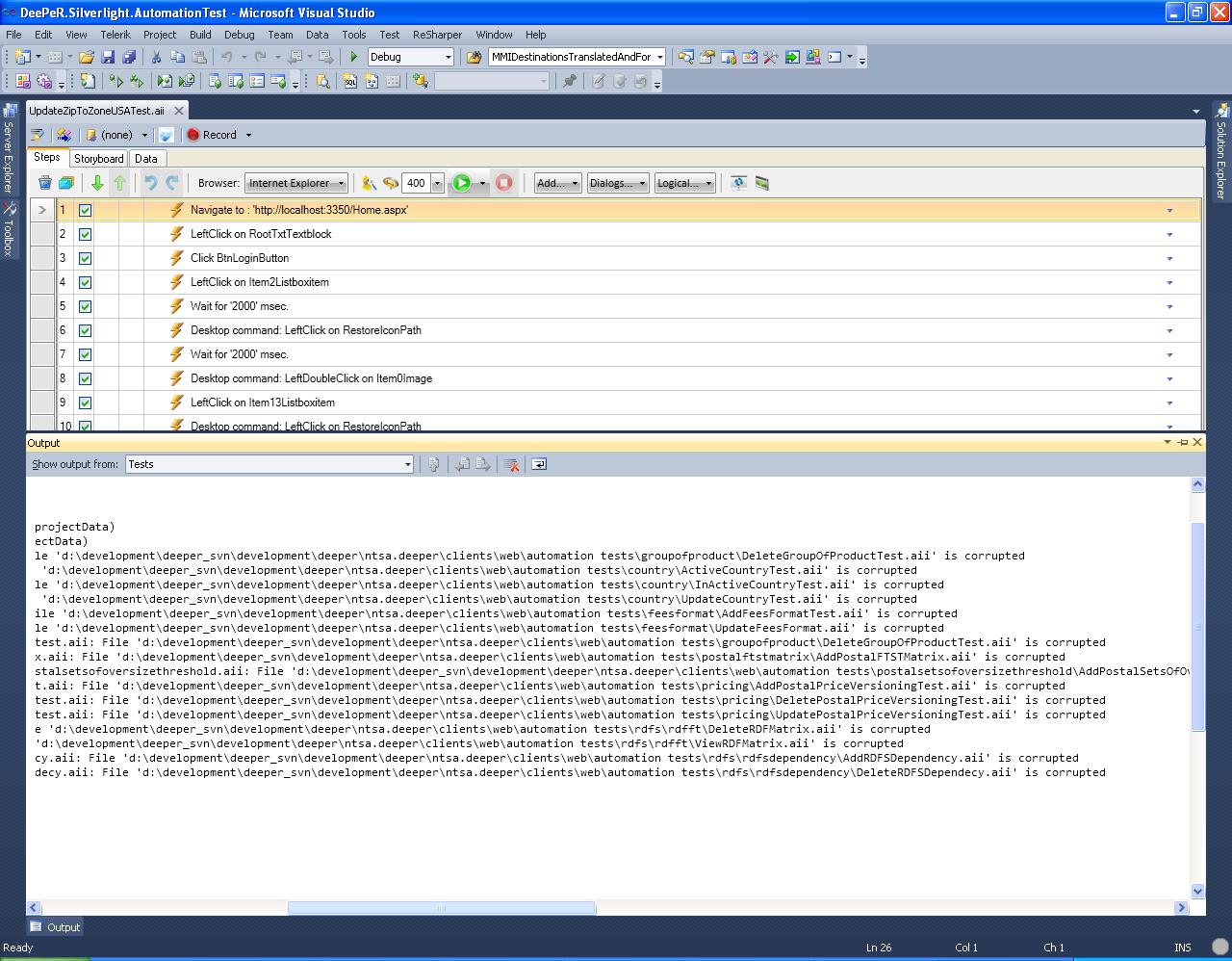Switch to the Data tab
This screenshot has width=1232, height=961.
146,159
